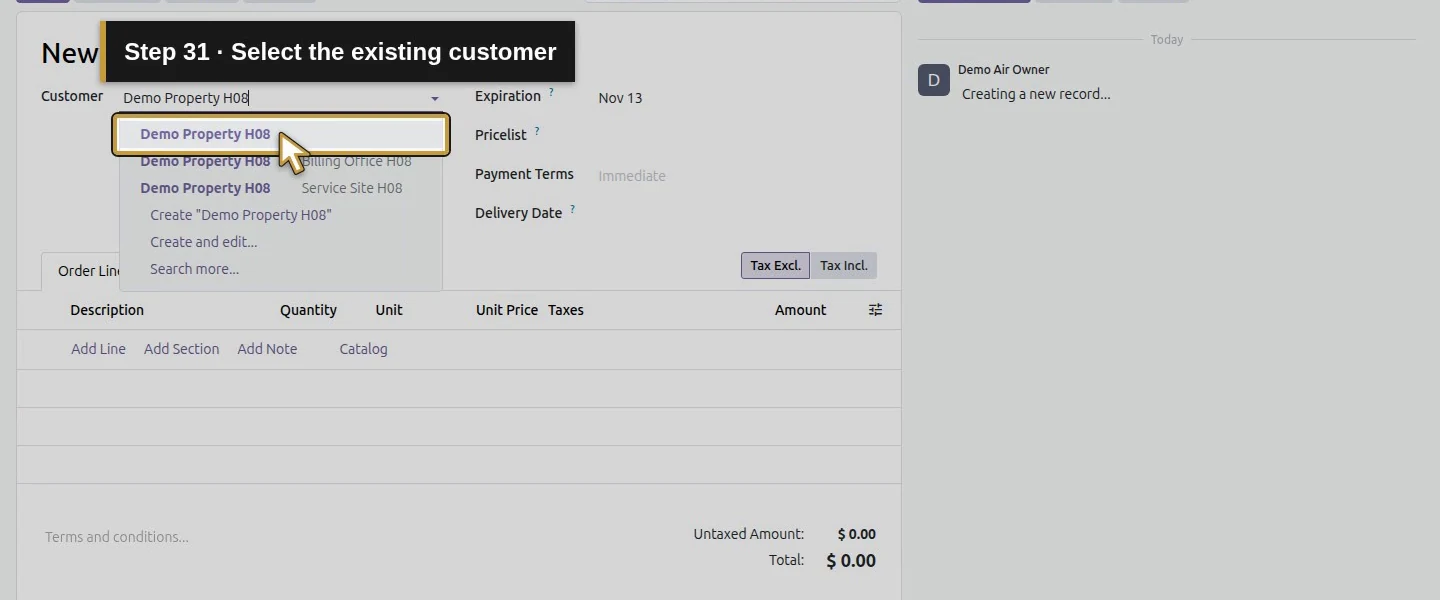1440x600 pixels.
Task: Click the Customer field label
Action: tap(72, 96)
